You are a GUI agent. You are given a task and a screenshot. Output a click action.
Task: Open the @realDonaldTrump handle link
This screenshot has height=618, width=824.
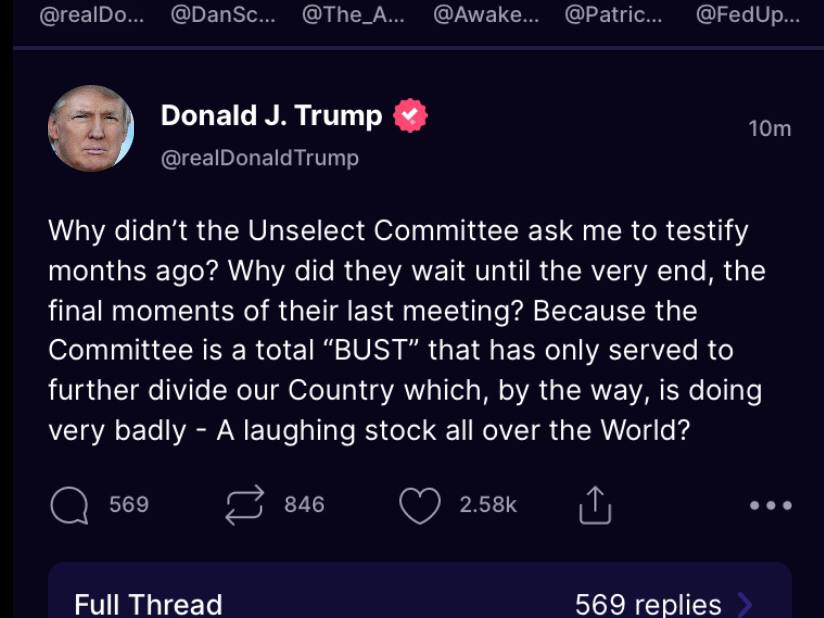tap(260, 158)
